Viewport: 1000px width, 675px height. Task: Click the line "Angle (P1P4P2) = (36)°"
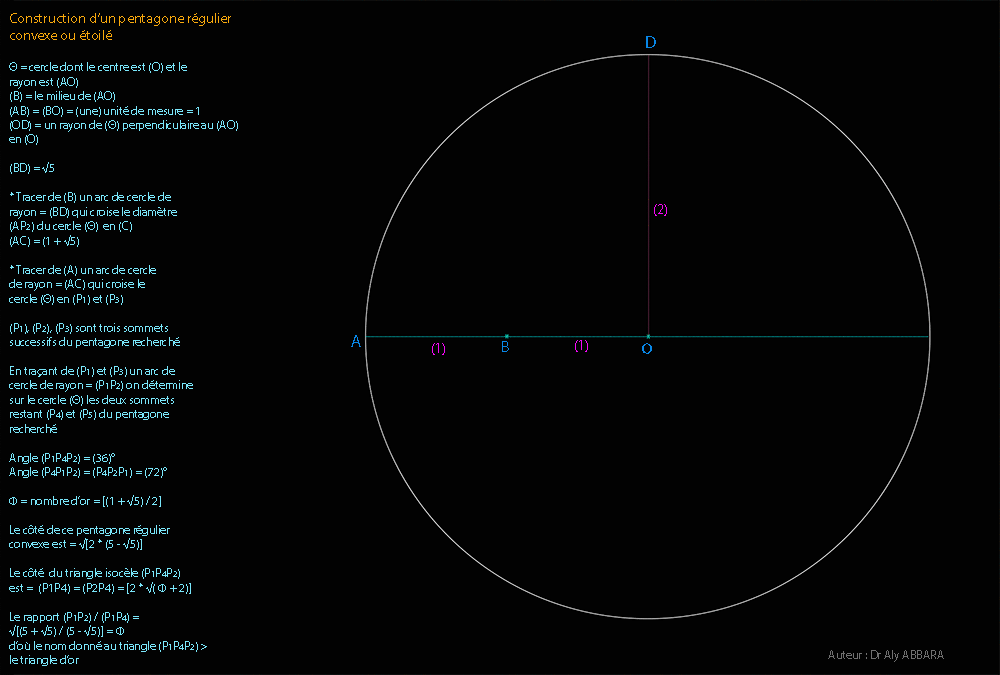62,457
